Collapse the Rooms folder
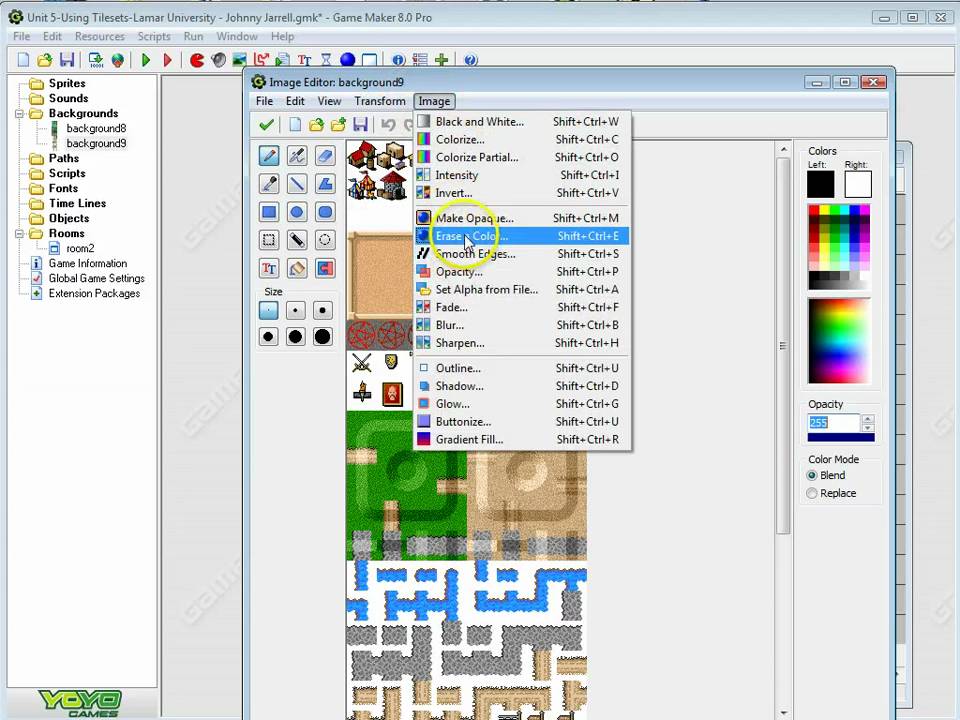 (20, 234)
